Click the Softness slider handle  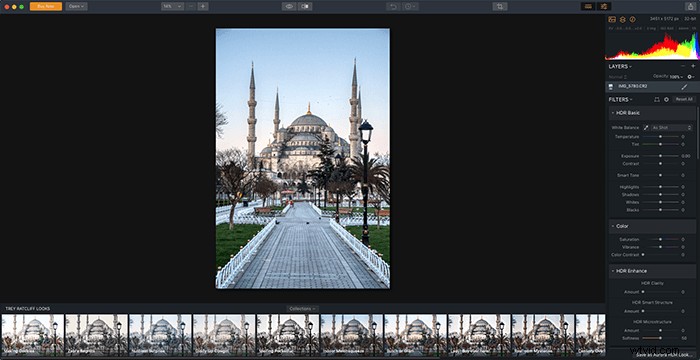point(660,338)
